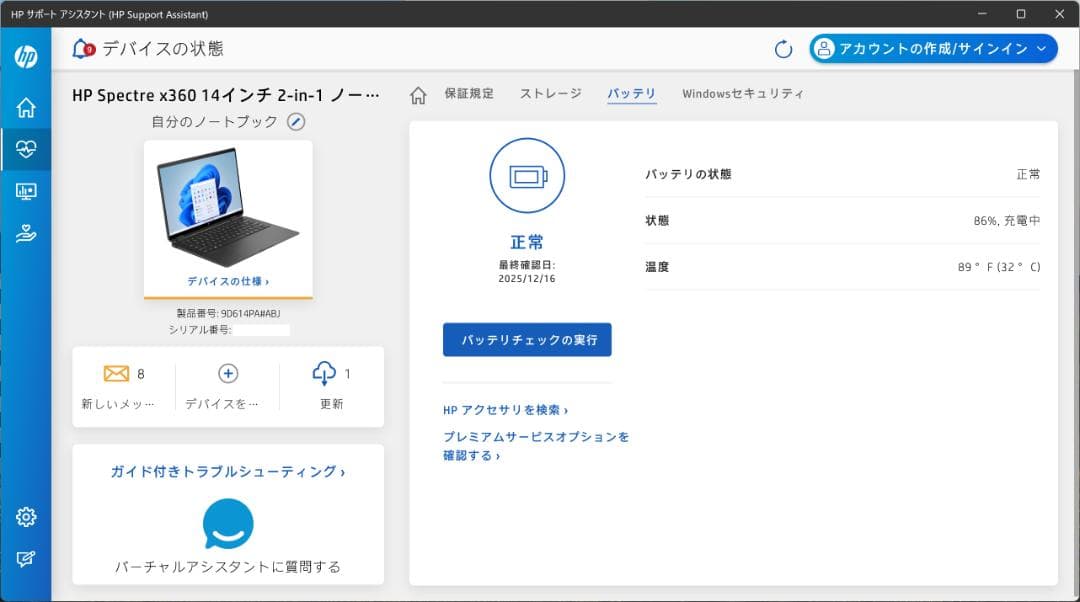Run バッテリチェックの実行
Viewport: 1080px width, 602px height.
[527, 340]
